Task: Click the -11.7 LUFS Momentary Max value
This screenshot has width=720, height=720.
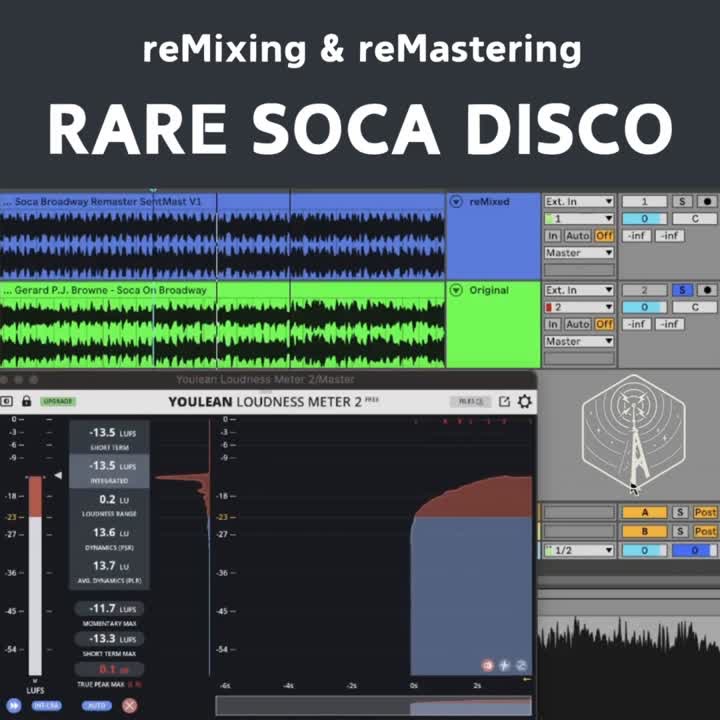Action: pos(109,609)
